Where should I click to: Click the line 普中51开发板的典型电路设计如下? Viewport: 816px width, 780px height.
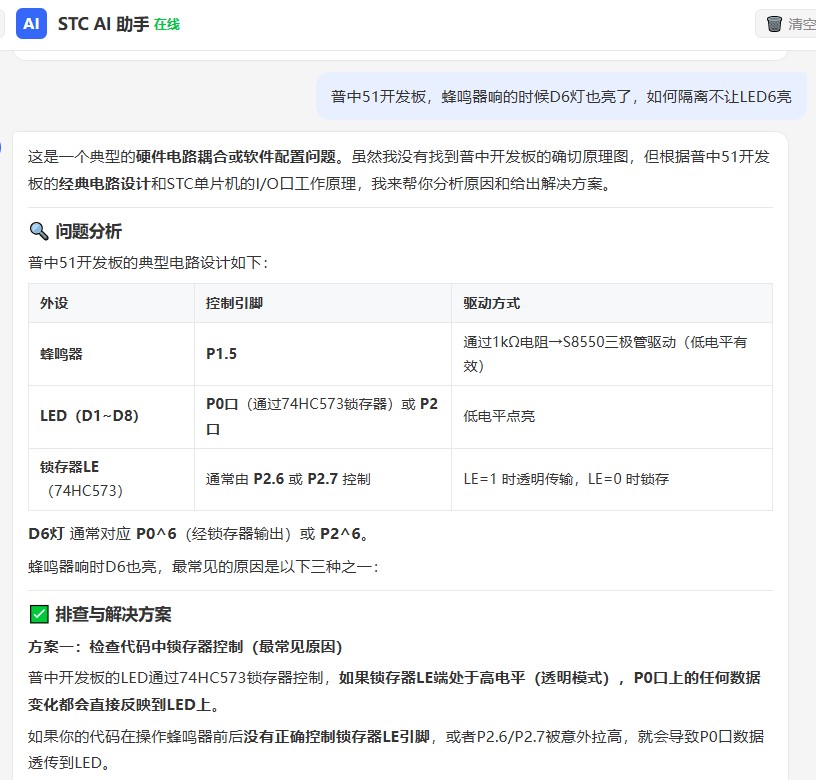(148, 262)
